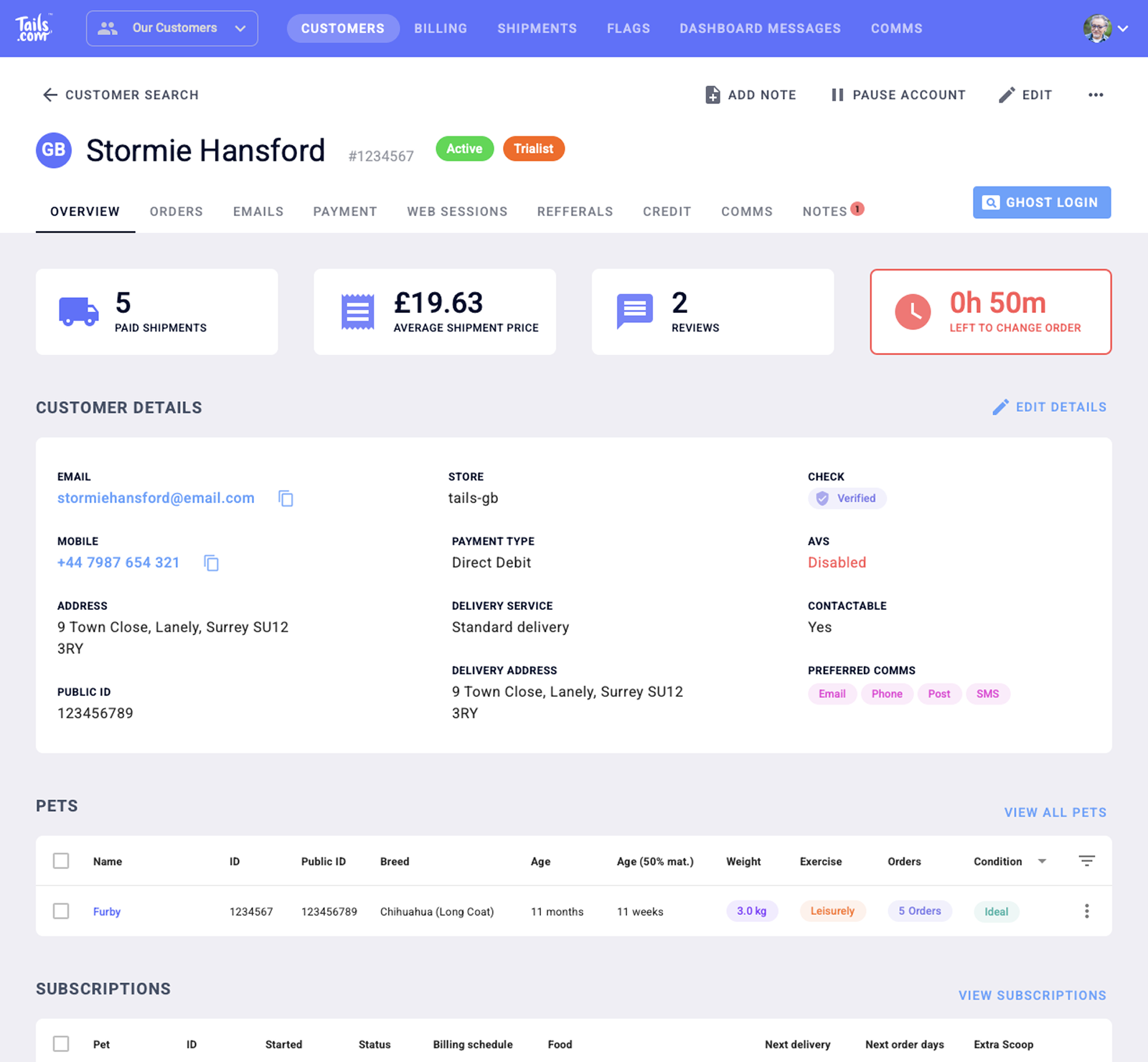Go back using Customer Search arrow

tap(50, 95)
